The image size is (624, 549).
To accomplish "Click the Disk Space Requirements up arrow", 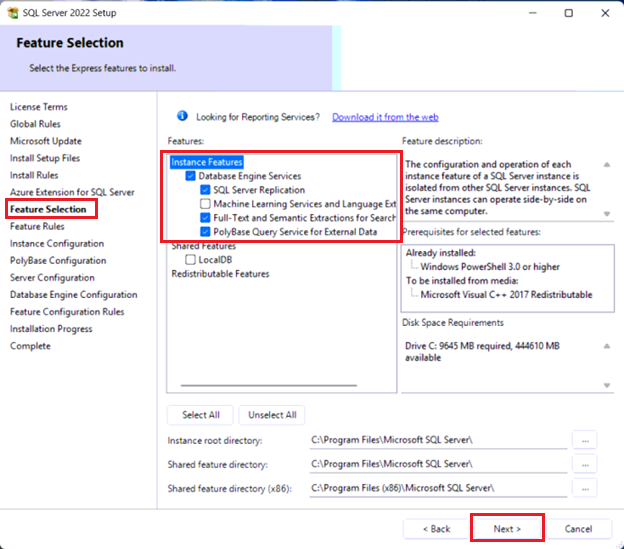I will coord(607,346).
